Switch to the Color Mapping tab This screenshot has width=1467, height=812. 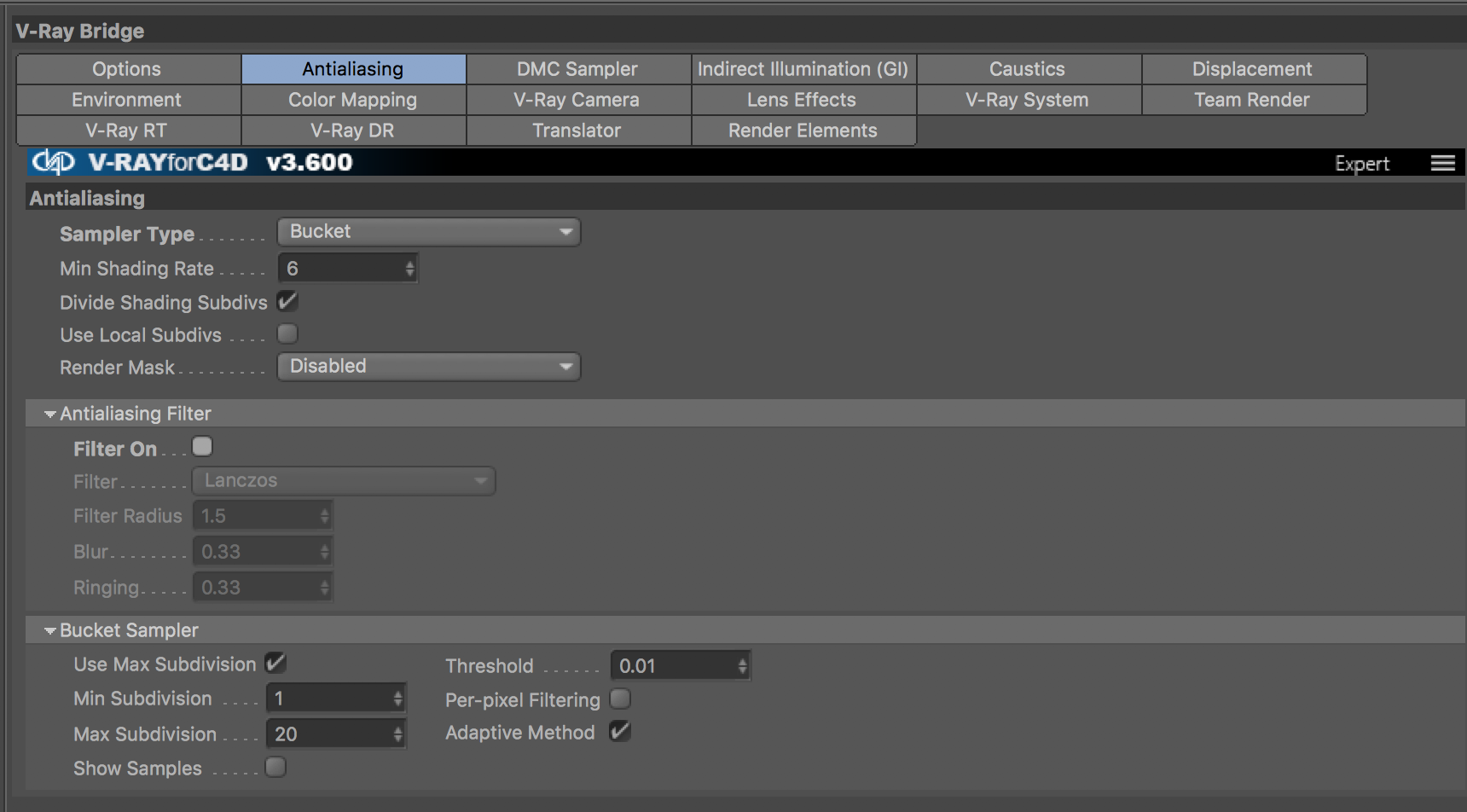click(x=353, y=100)
